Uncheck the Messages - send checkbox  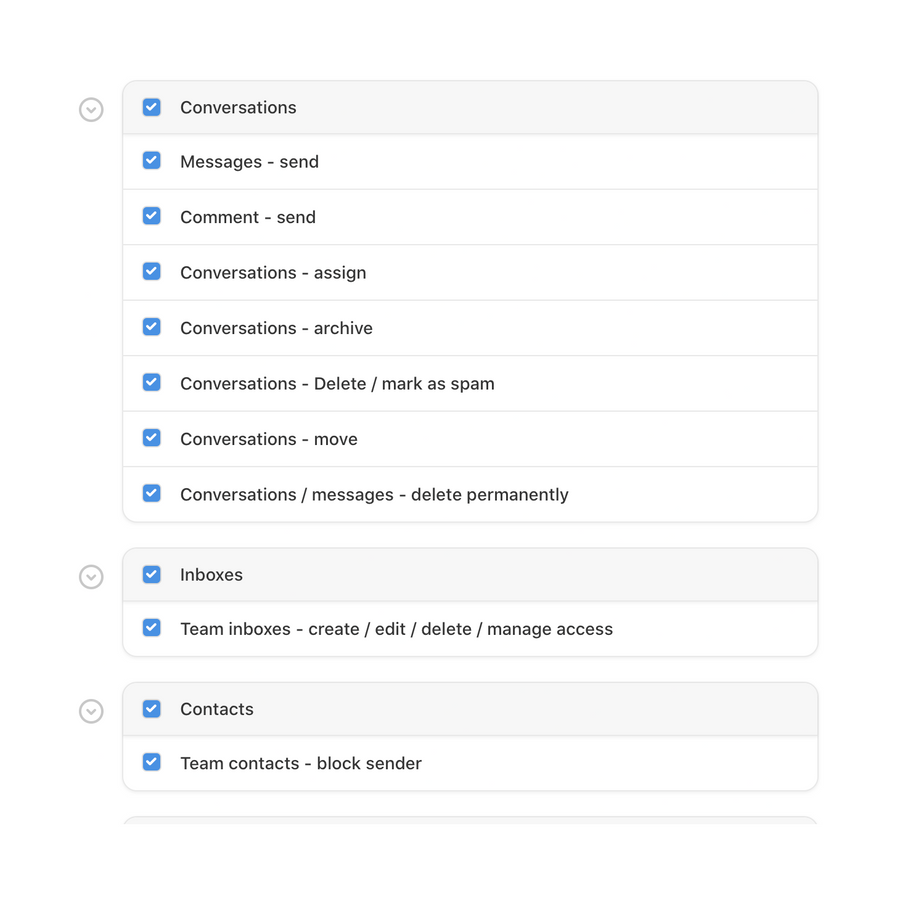pyautogui.click(x=152, y=161)
